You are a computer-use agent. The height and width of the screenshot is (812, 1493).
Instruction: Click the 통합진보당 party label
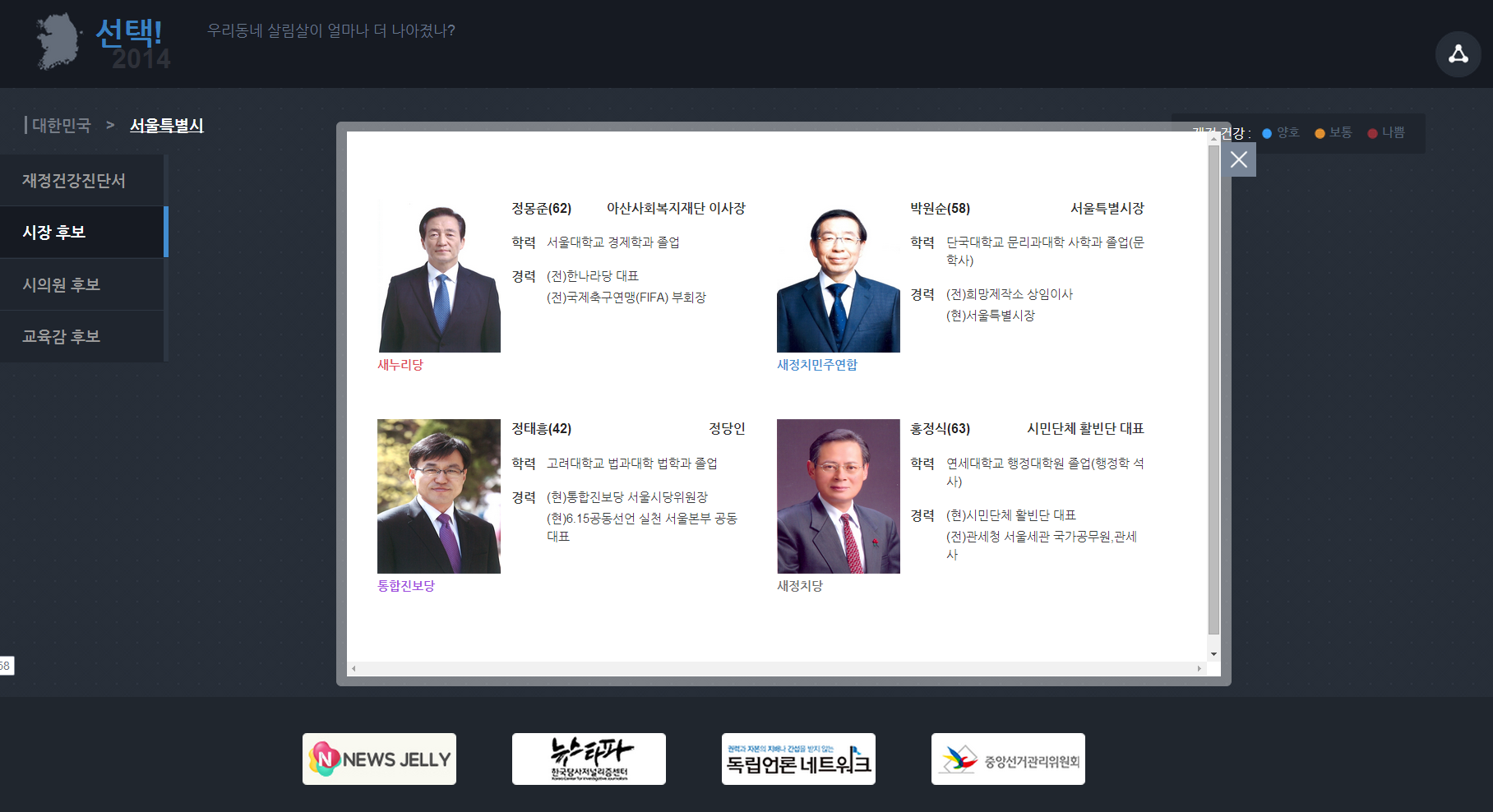pyautogui.click(x=406, y=586)
